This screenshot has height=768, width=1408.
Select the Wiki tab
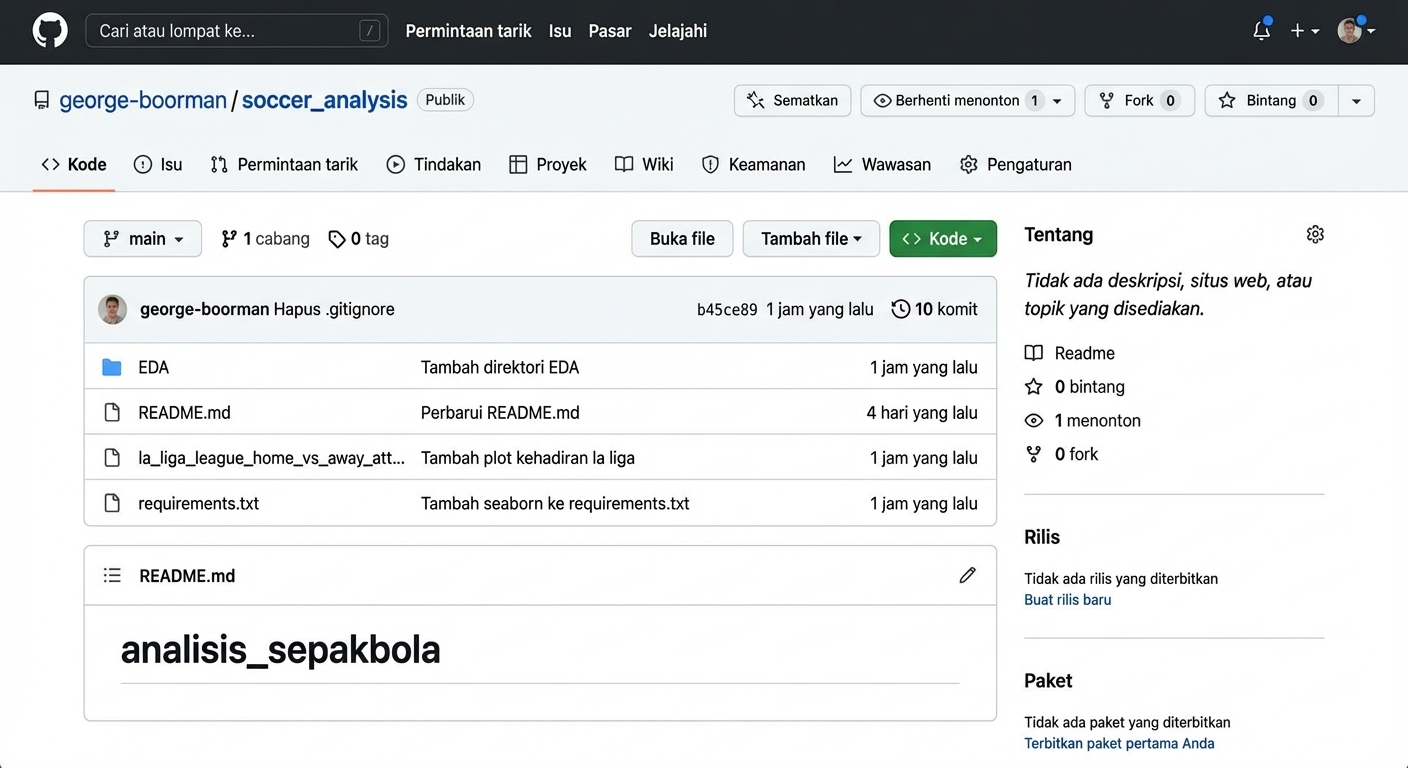(644, 164)
